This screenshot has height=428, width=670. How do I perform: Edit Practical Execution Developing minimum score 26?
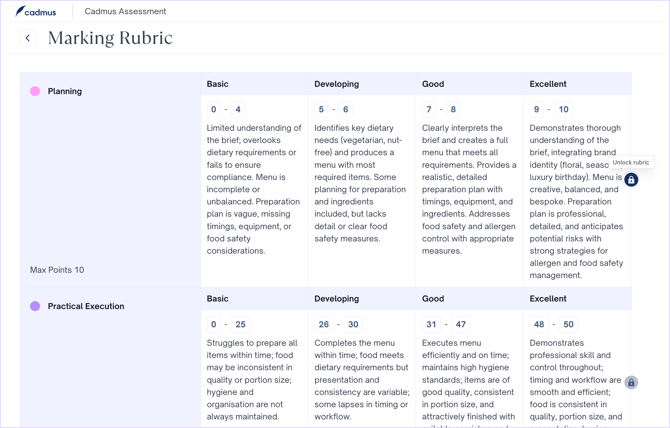point(324,325)
